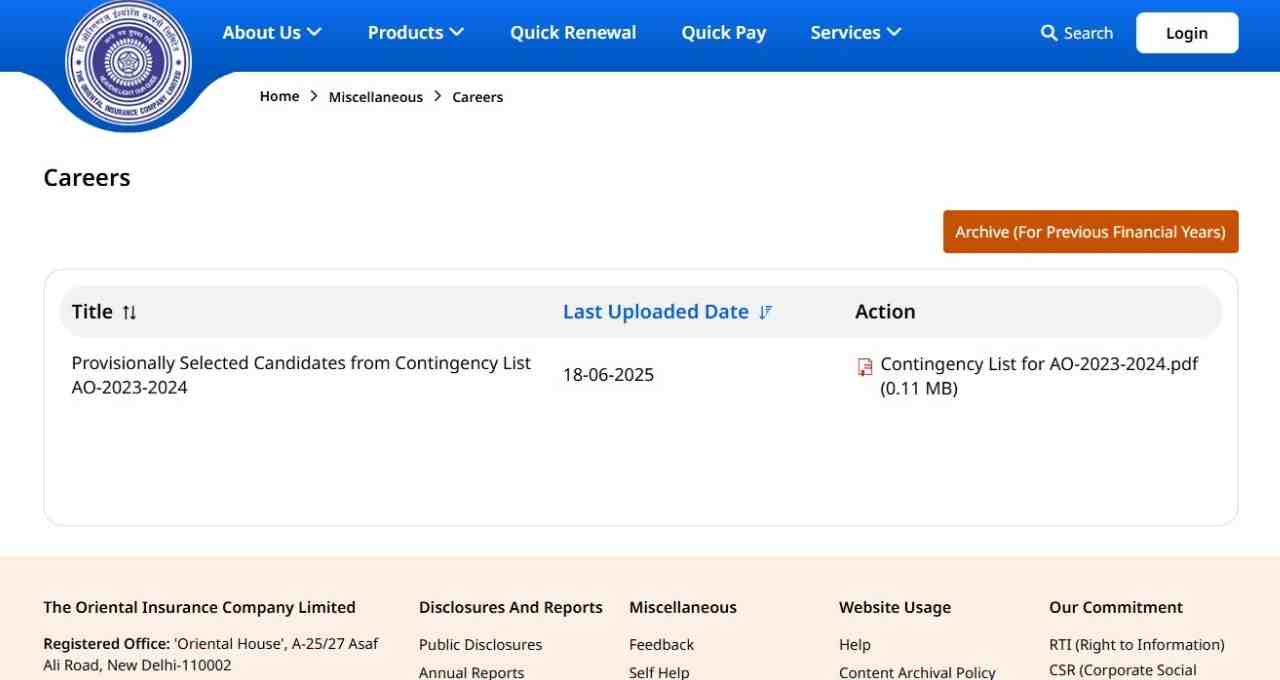Click the Last Uploaded Date column header
This screenshot has width=1280, height=680.
[x=656, y=312]
